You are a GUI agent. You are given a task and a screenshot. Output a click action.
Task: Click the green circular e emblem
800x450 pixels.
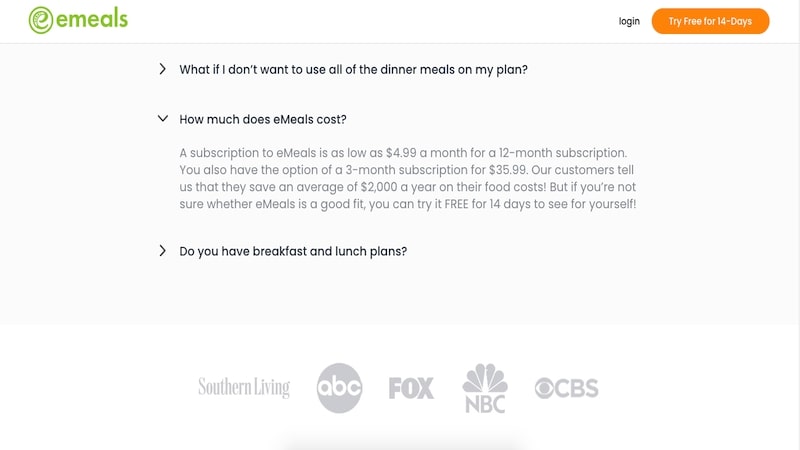41,20
